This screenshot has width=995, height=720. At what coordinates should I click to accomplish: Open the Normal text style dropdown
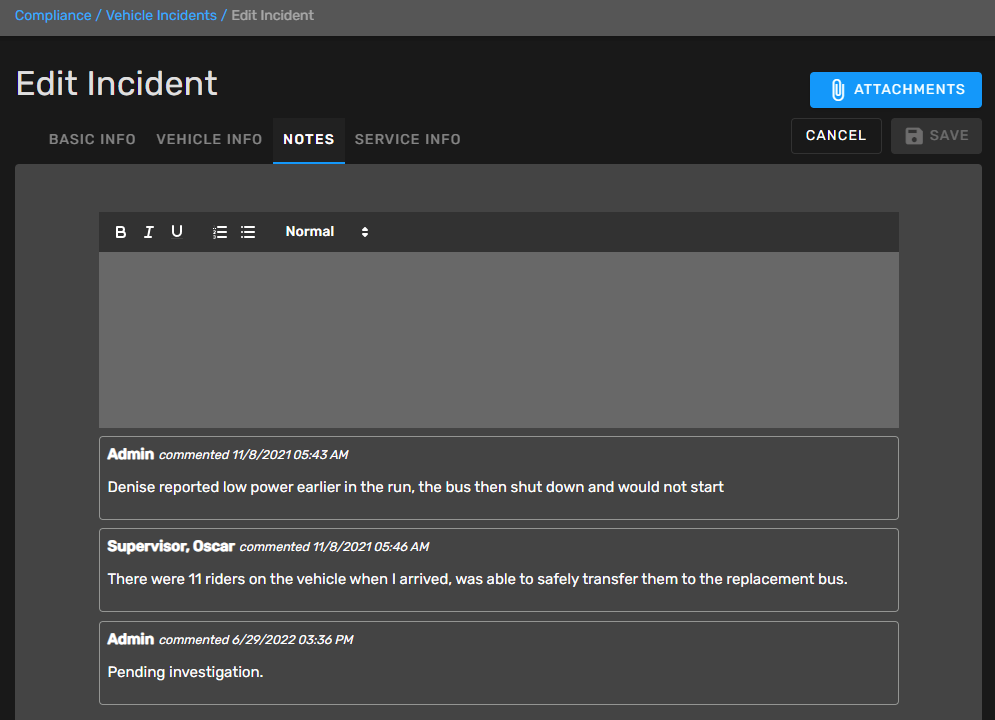click(x=325, y=232)
